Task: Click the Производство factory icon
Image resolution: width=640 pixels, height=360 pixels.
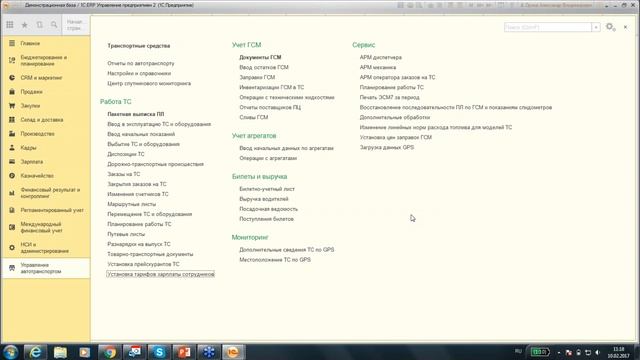Action: (x=12, y=133)
